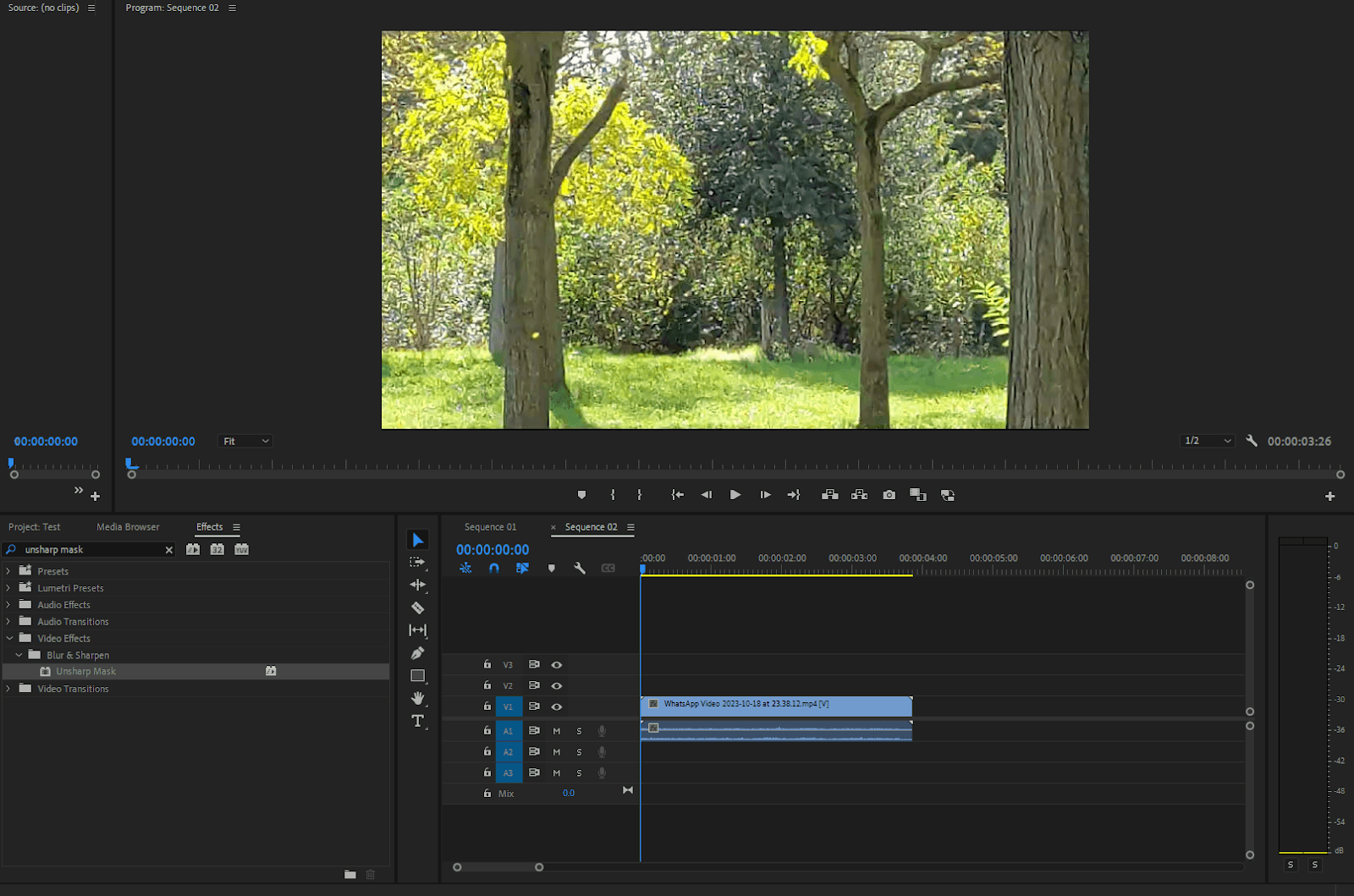The height and width of the screenshot is (896, 1354).
Task: Hide V1 track output eye
Action: [557, 706]
